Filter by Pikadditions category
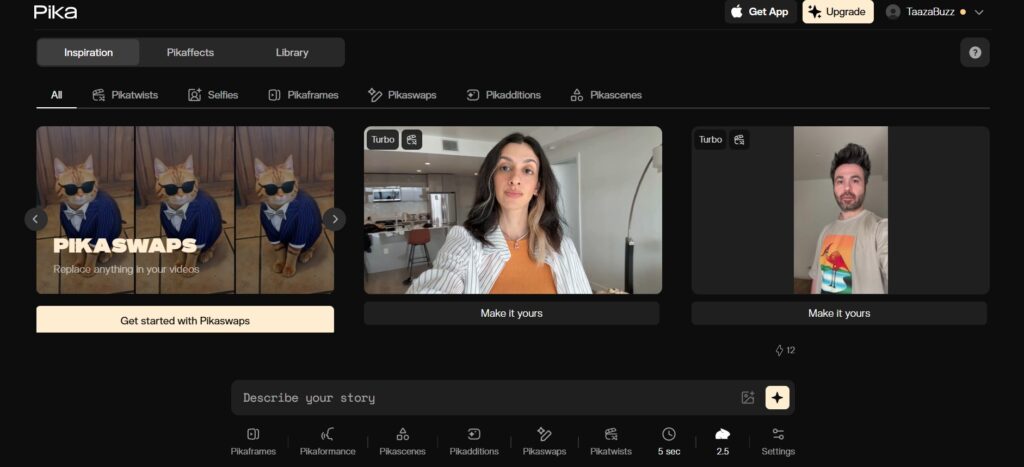 click(x=504, y=95)
